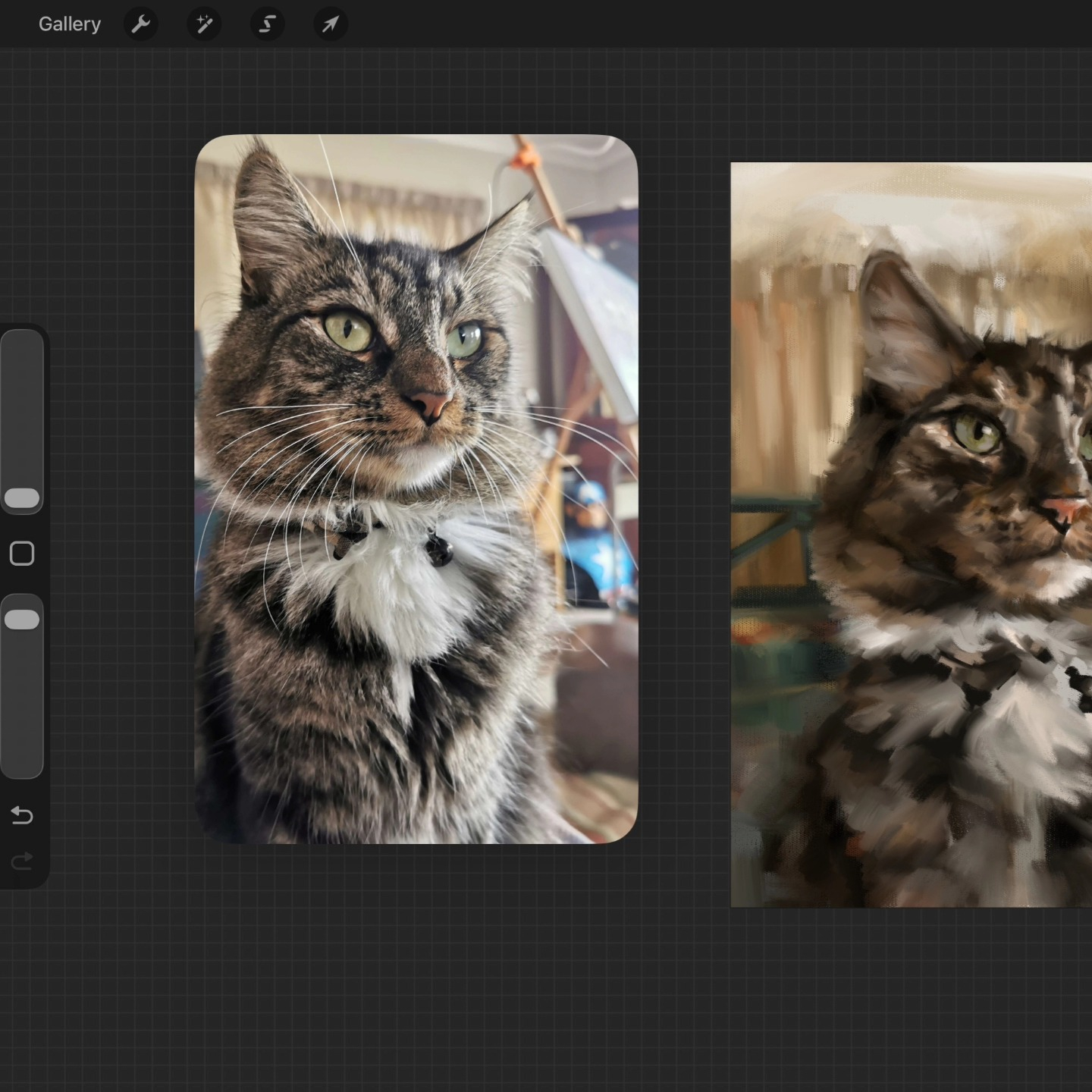Set brush size to maximum at the slider top
1092x1092 pixels.
click(22, 337)
